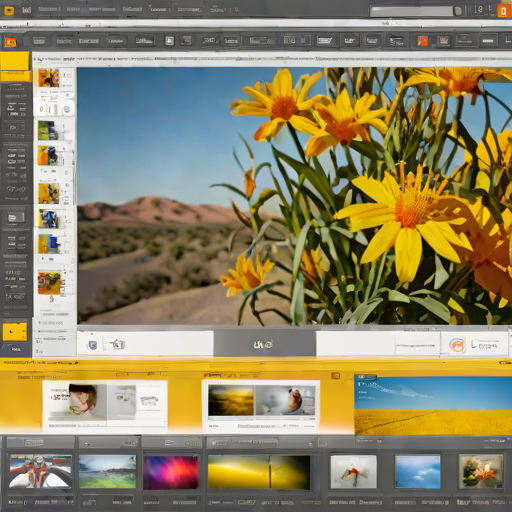512x512 pixels.
Task: Select the purple and red gradient thumbnail
Action: click(171, 472)
